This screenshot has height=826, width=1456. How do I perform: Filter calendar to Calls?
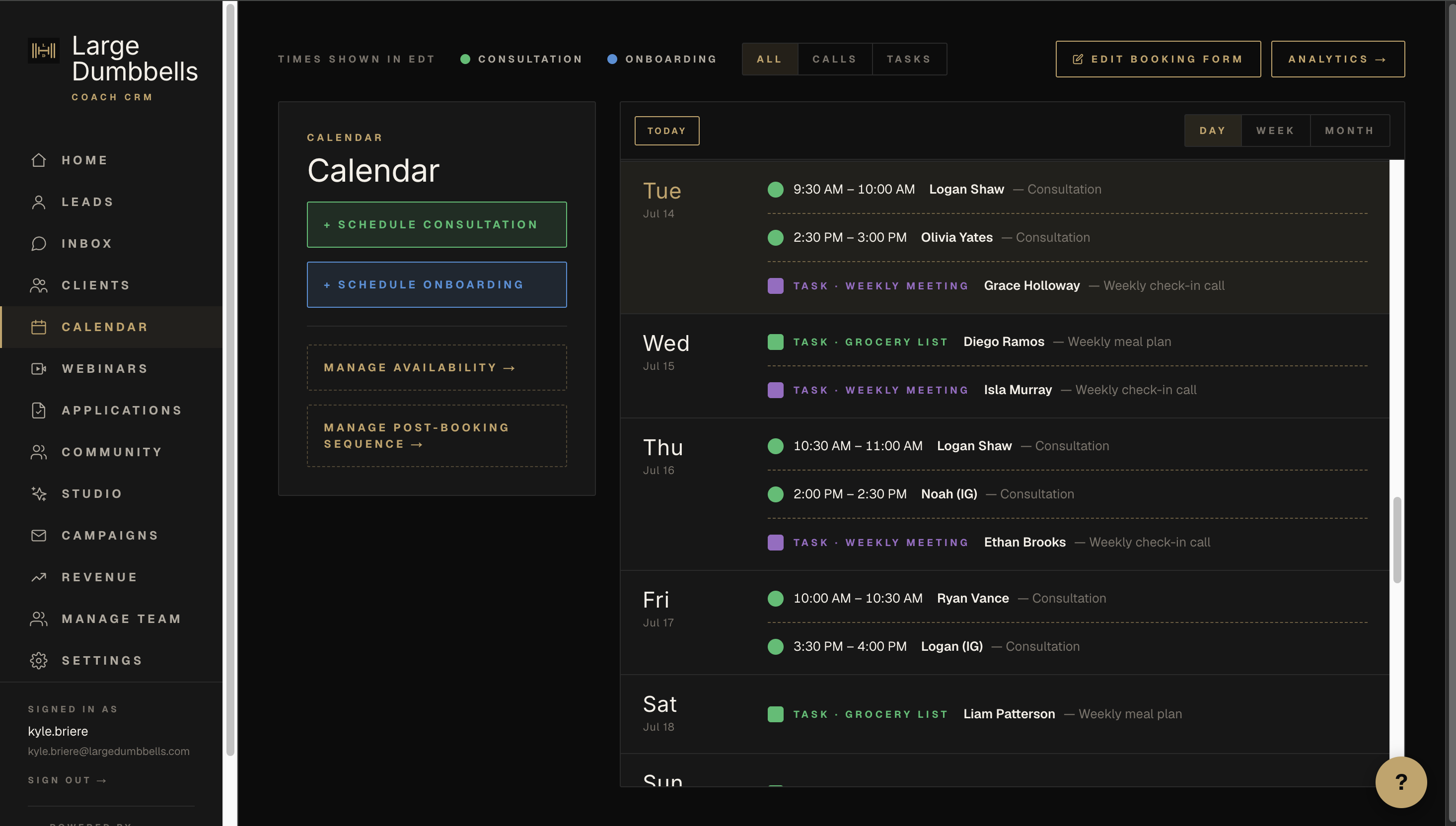point(834,59)
